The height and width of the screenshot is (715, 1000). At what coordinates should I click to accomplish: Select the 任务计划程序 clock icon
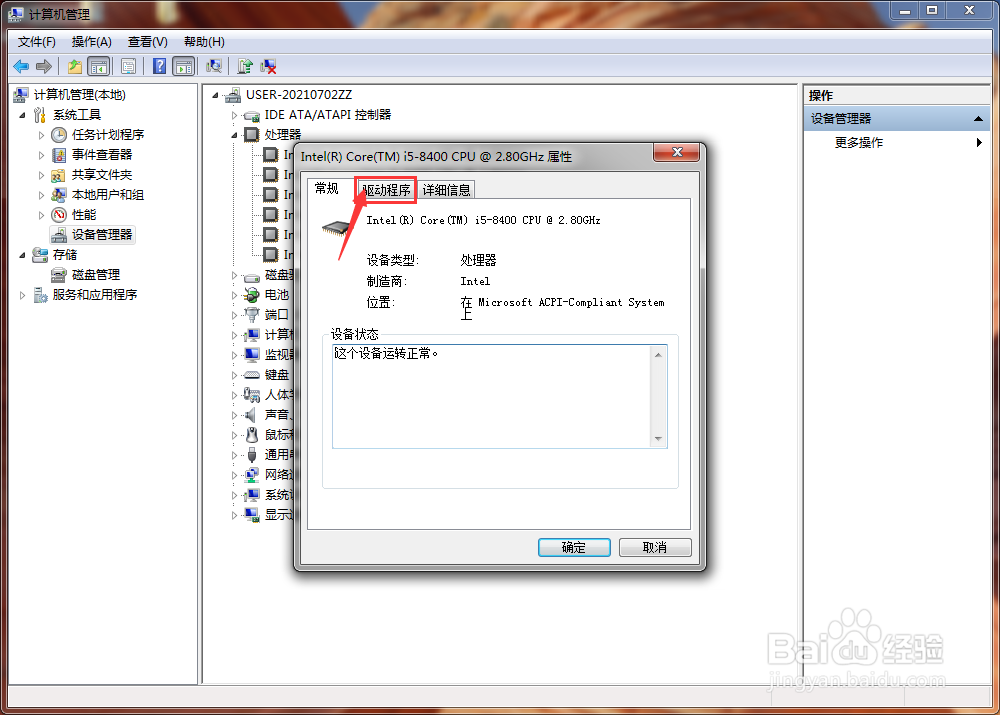point(59,135)
